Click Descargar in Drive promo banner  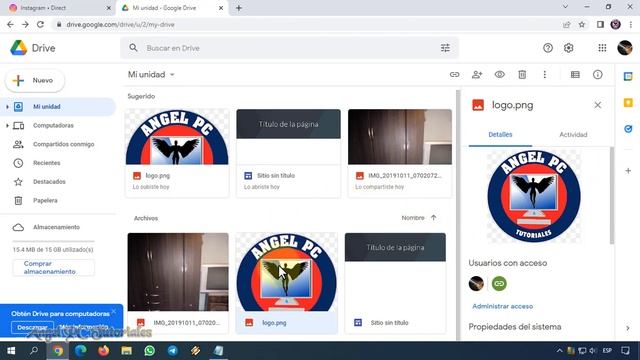click(32, 327)
